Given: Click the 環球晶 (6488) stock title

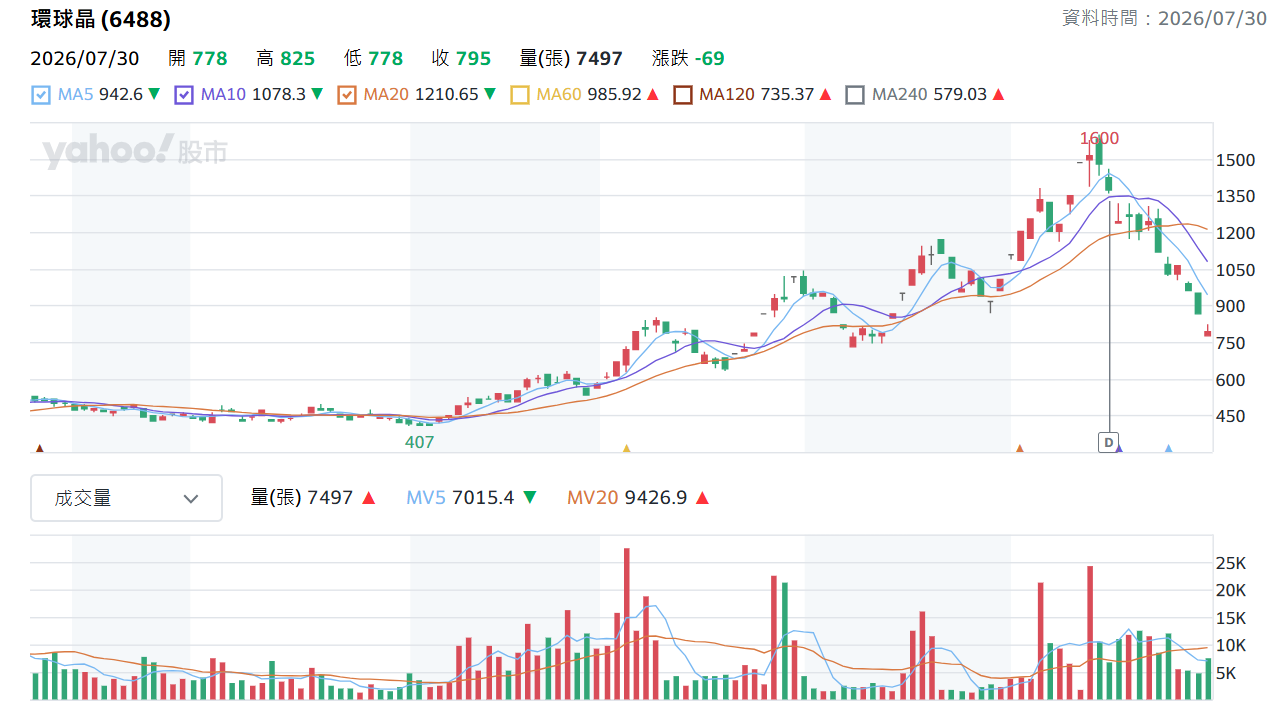Looking at the screenshot, I should [101, 19].
